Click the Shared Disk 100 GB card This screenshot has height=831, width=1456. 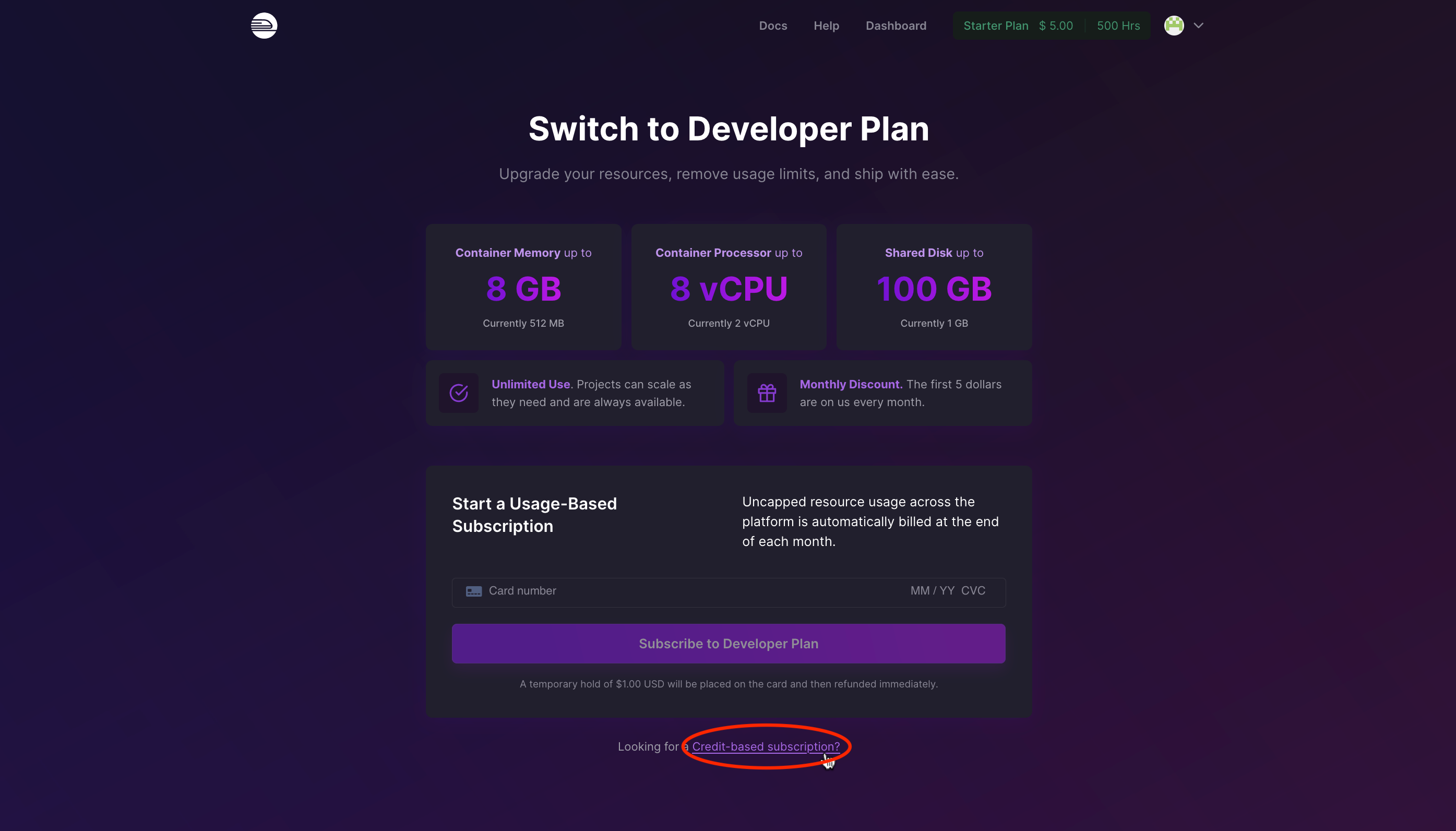pyautogui.click(x=934, y=287)
